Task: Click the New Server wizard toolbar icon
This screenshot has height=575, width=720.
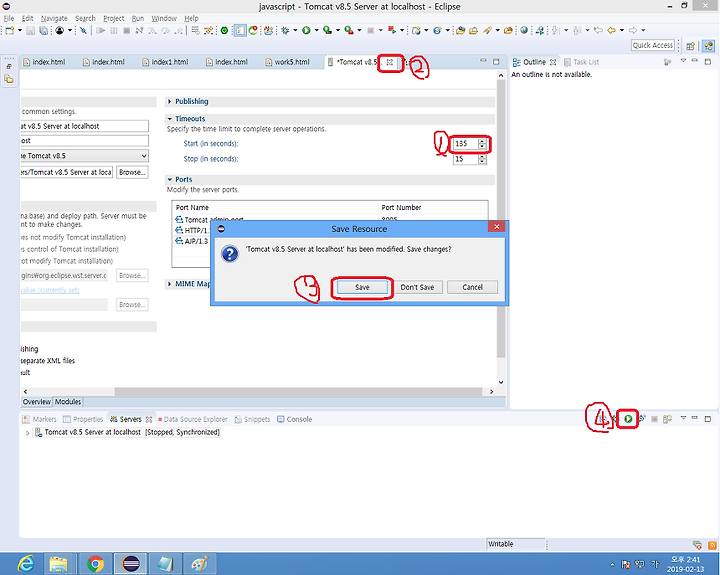Action: pos(416,30)
